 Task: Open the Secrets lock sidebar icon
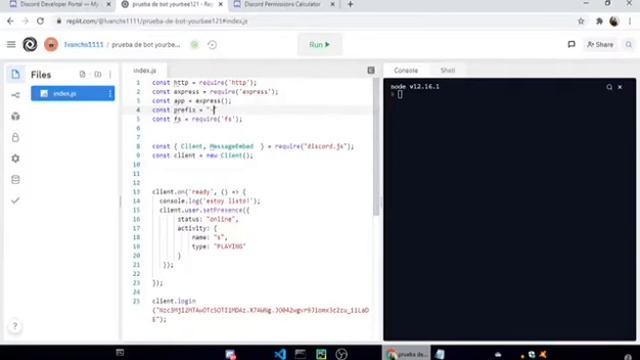point(16,137)
